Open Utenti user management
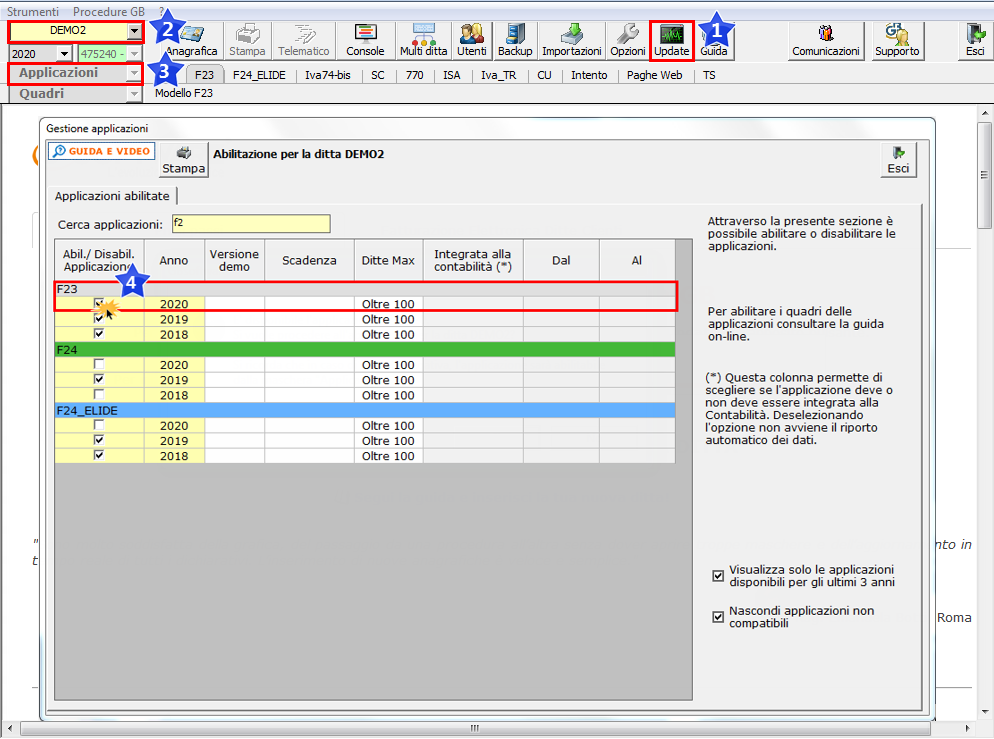This screenshot has height=739, width=994. [x=472, y=41]
